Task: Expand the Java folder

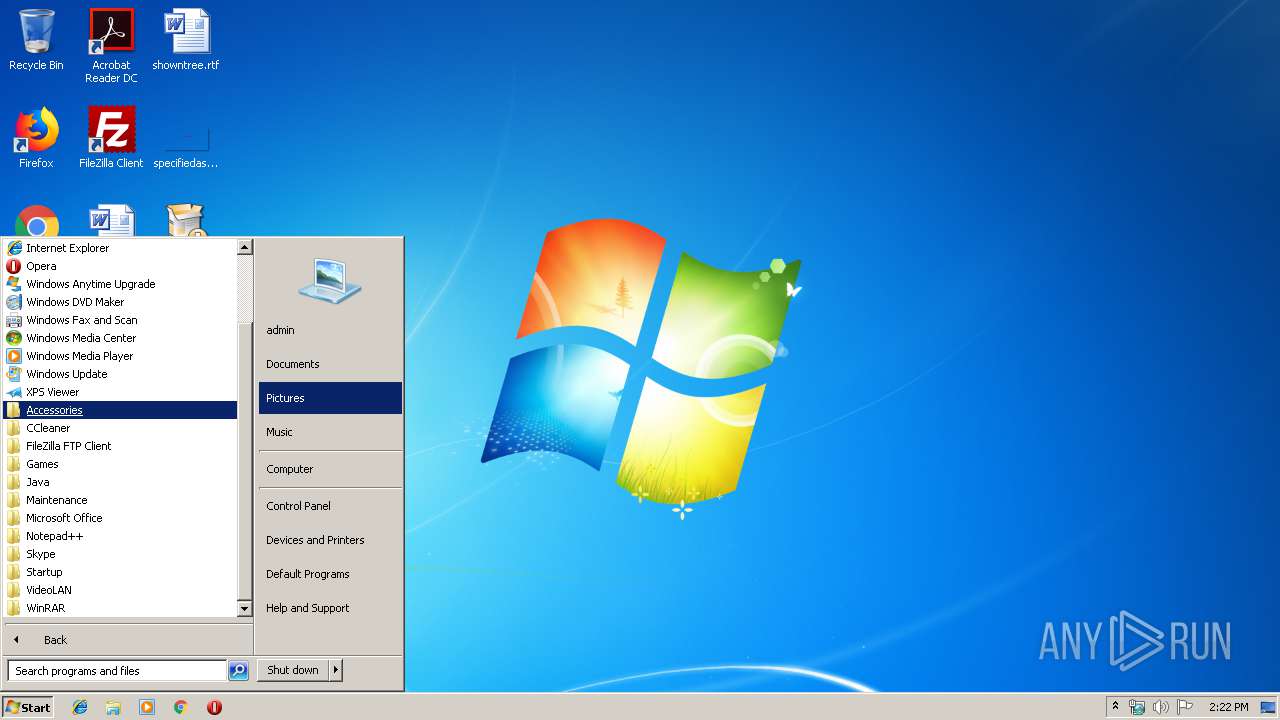Action: [x=120, y=482]
